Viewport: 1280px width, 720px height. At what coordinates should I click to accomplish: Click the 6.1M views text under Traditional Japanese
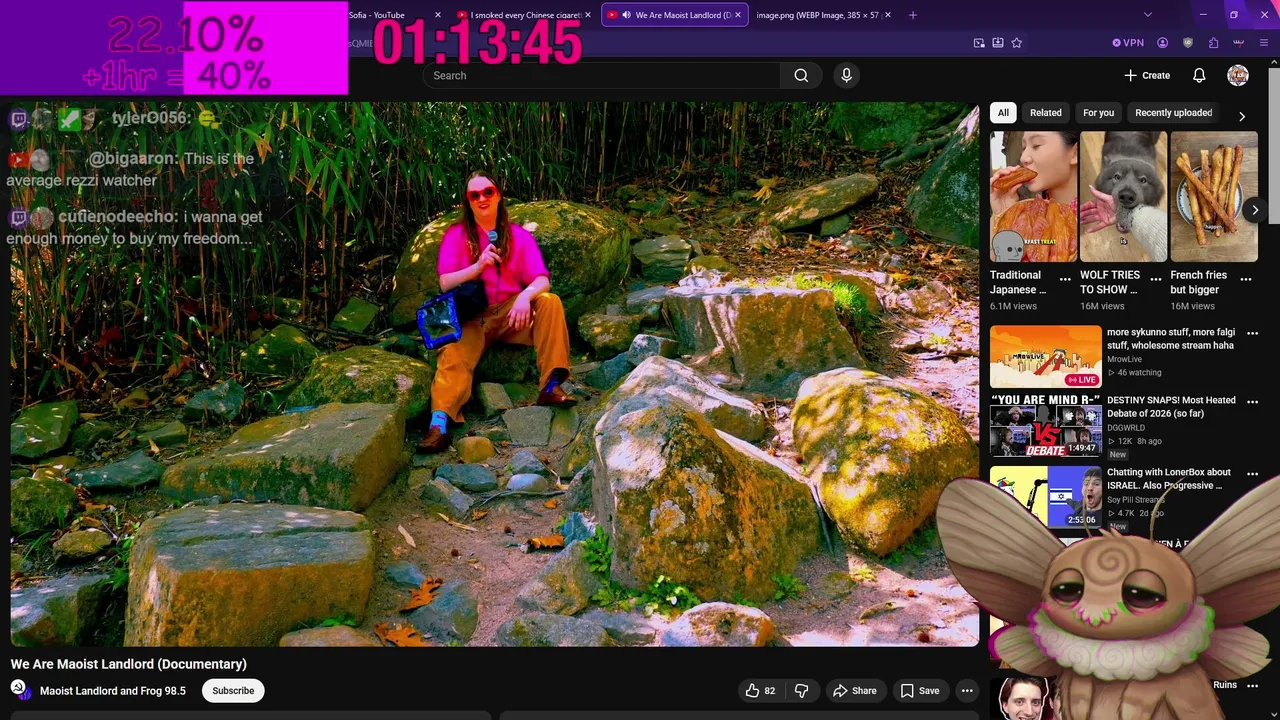click(1013, 306)
